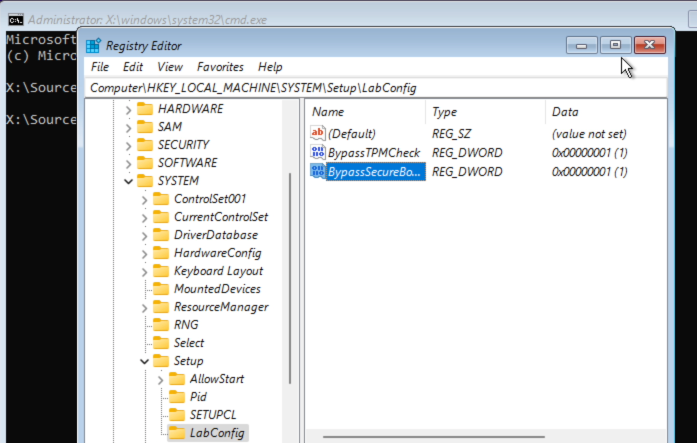Select the BypassSecureBo... value name
The height and width of the screenshot is (443, 697).
click(x=376, y=172)
